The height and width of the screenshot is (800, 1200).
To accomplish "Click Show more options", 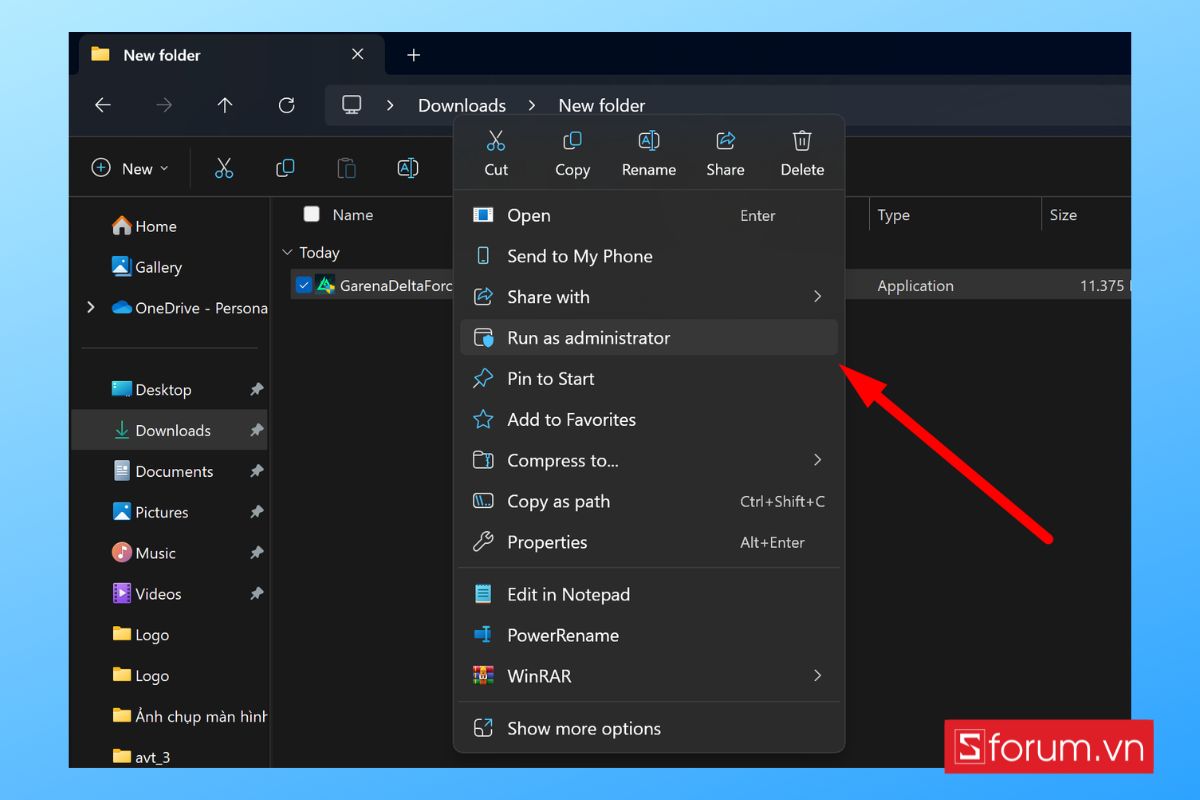I will tap(649, 729).
